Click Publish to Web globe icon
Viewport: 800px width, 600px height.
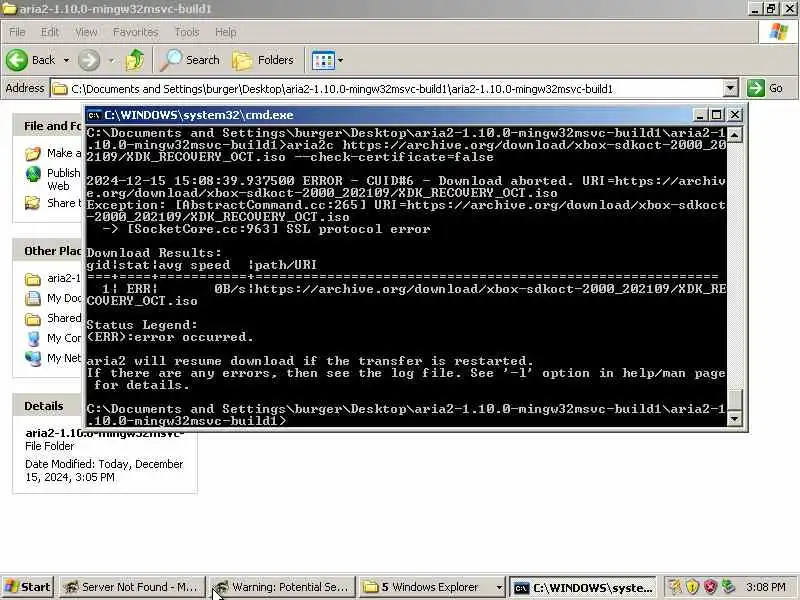33,174
